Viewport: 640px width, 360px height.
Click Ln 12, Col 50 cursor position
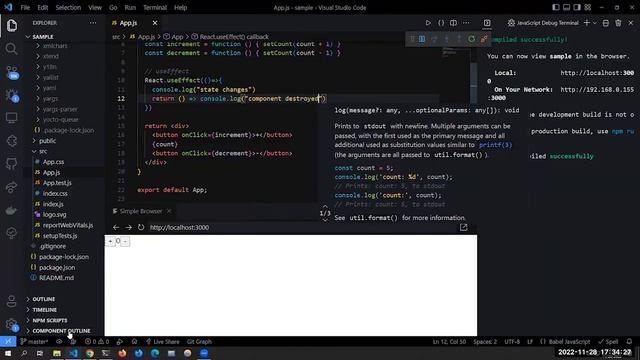[449, 342]
